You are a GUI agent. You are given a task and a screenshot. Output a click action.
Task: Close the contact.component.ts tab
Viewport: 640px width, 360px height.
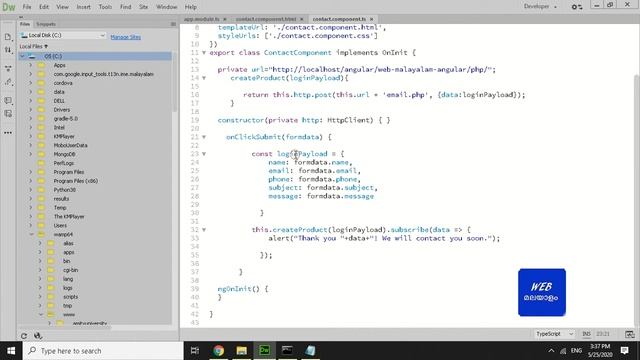pyautogui.click(x=371, y=19)
